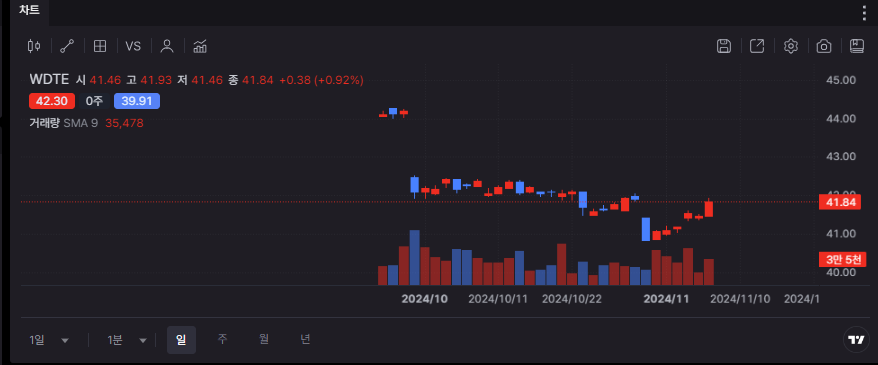Click the 고 41.93 high price value
This screenshot has height=365, width=878.
[x=149, y=80]
